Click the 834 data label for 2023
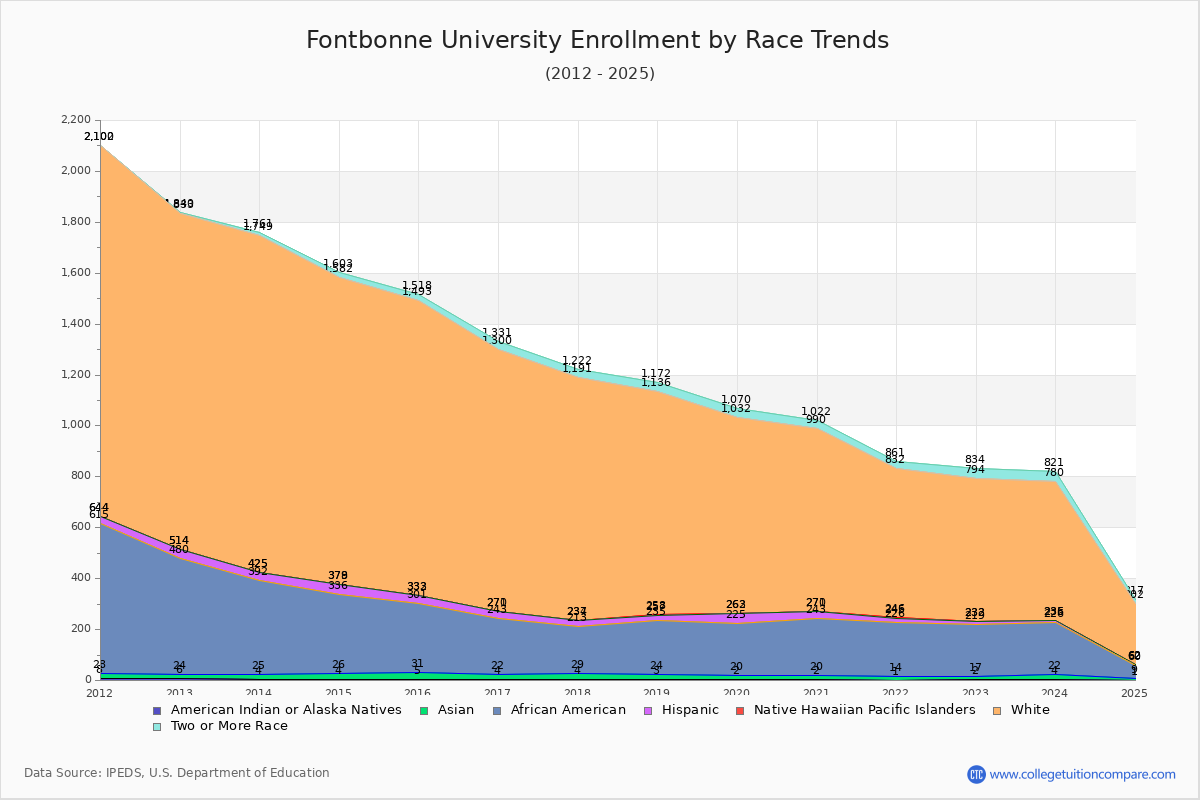 coord(975,459)
